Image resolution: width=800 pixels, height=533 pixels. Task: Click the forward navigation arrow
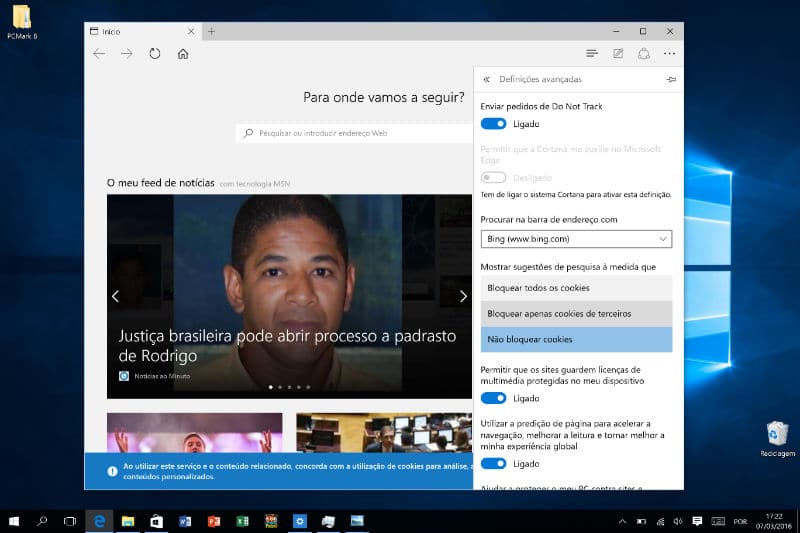pyautogui.click(x=127, y=54)
